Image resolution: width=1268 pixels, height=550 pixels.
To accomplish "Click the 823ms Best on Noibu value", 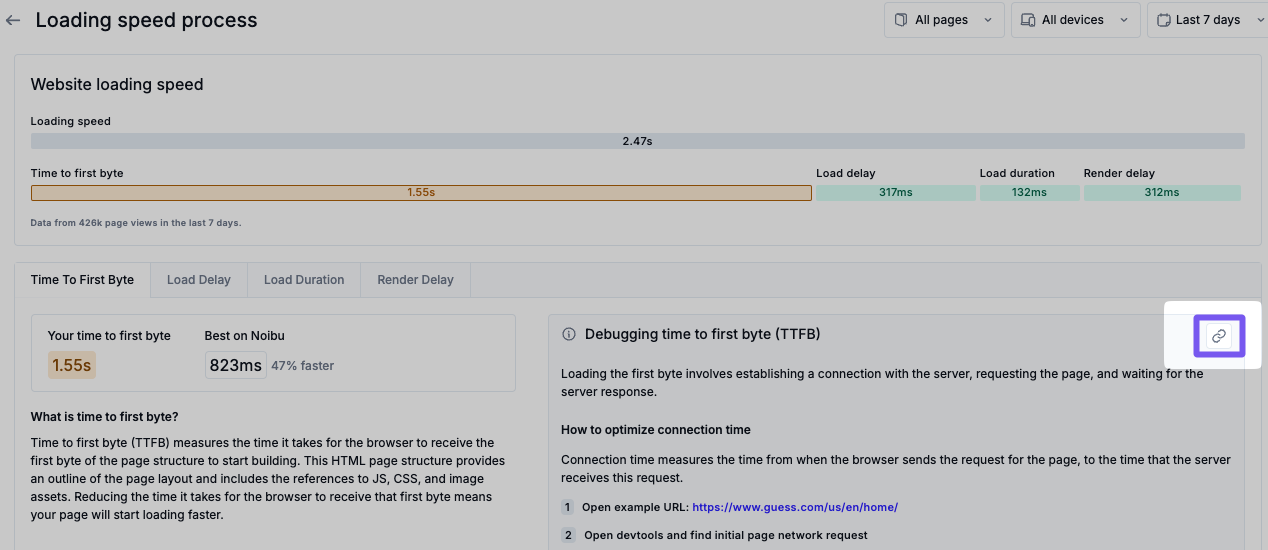I will click(235, 365).
